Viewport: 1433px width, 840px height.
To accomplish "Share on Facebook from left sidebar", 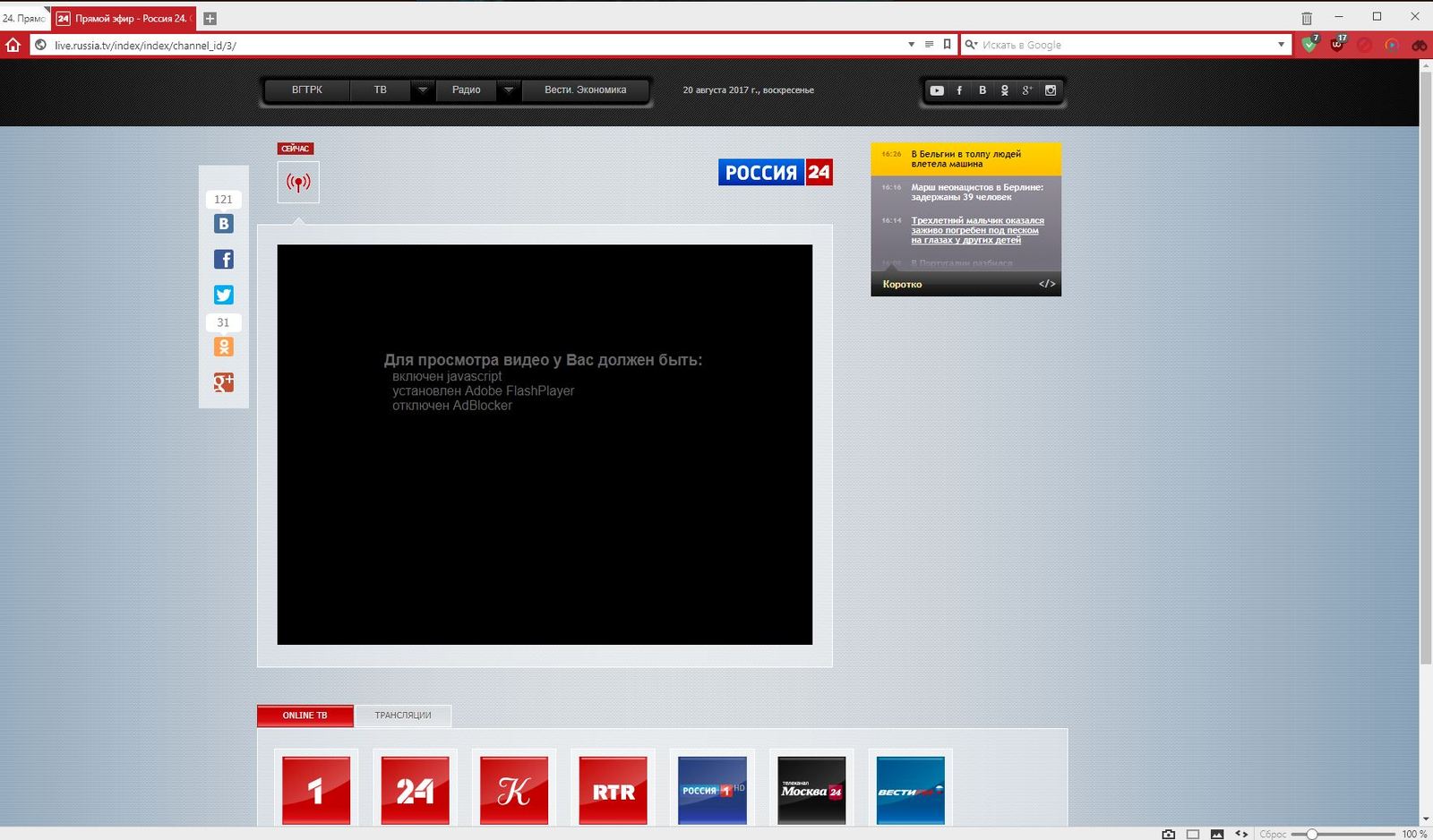I will pos(224,260).
